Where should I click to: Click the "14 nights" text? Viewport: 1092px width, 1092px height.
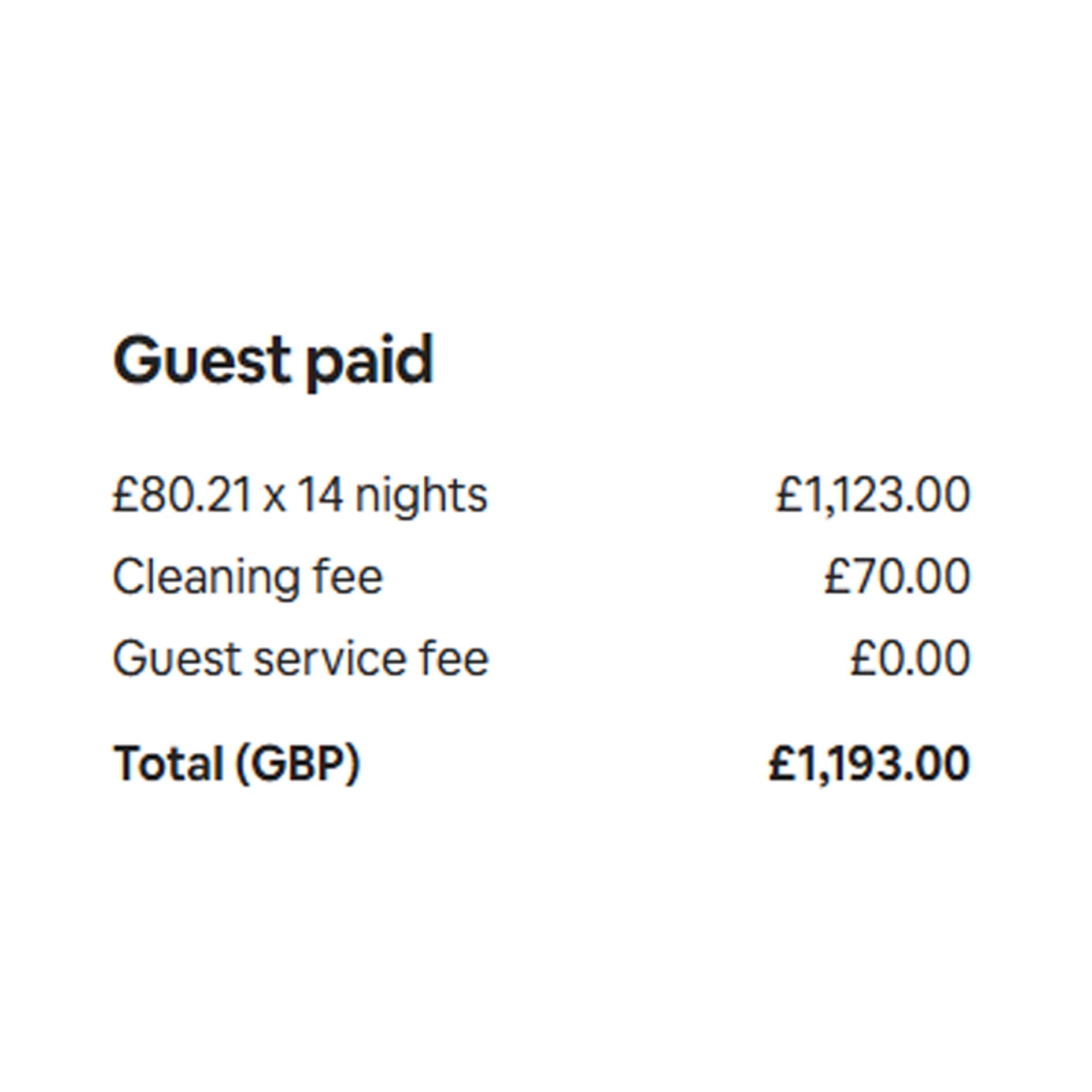tap(393, 495)
